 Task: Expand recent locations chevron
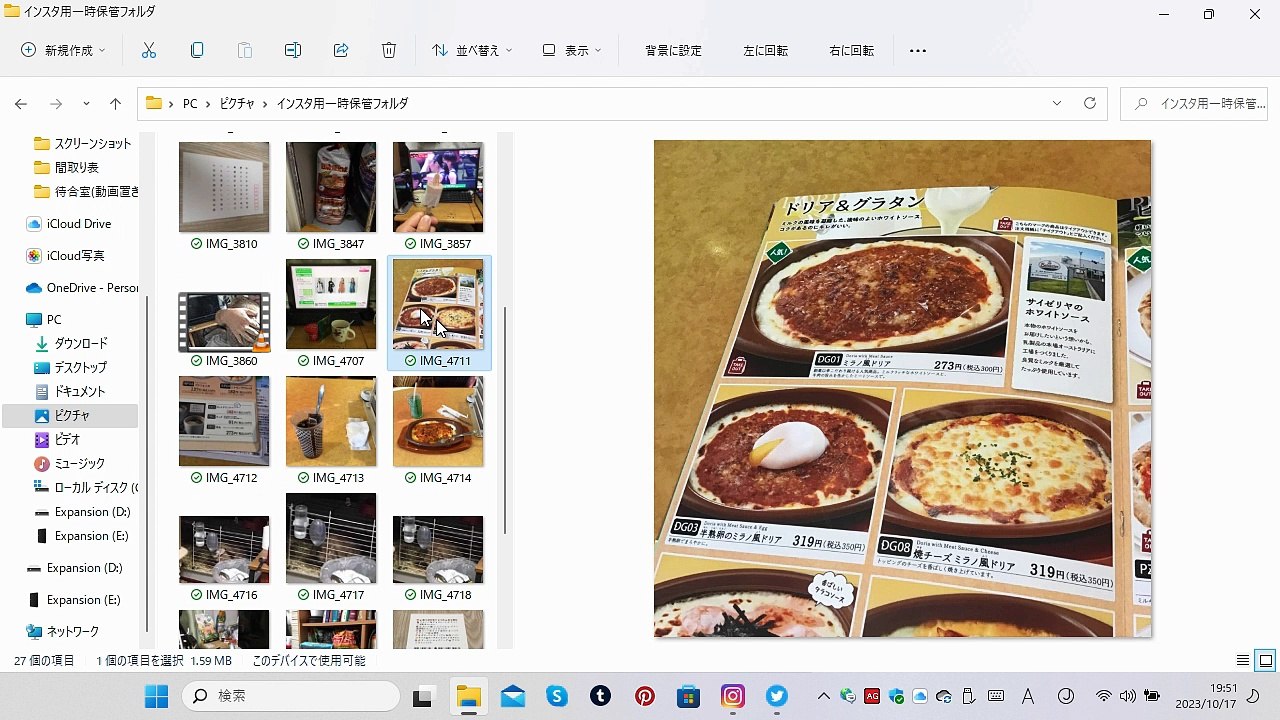[x=86, y=103]
